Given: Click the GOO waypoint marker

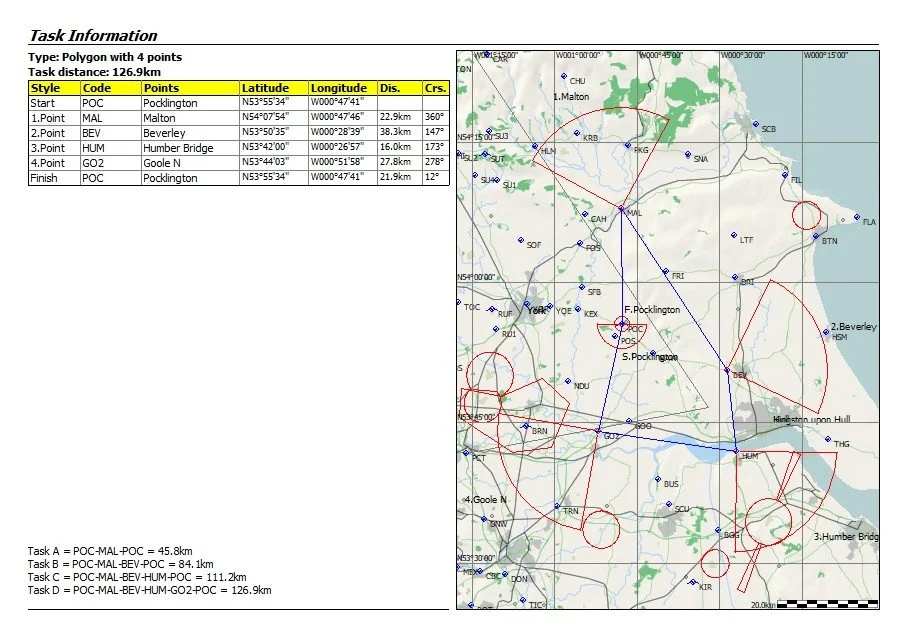Looking at the screenshot, I should click(629, 421).
